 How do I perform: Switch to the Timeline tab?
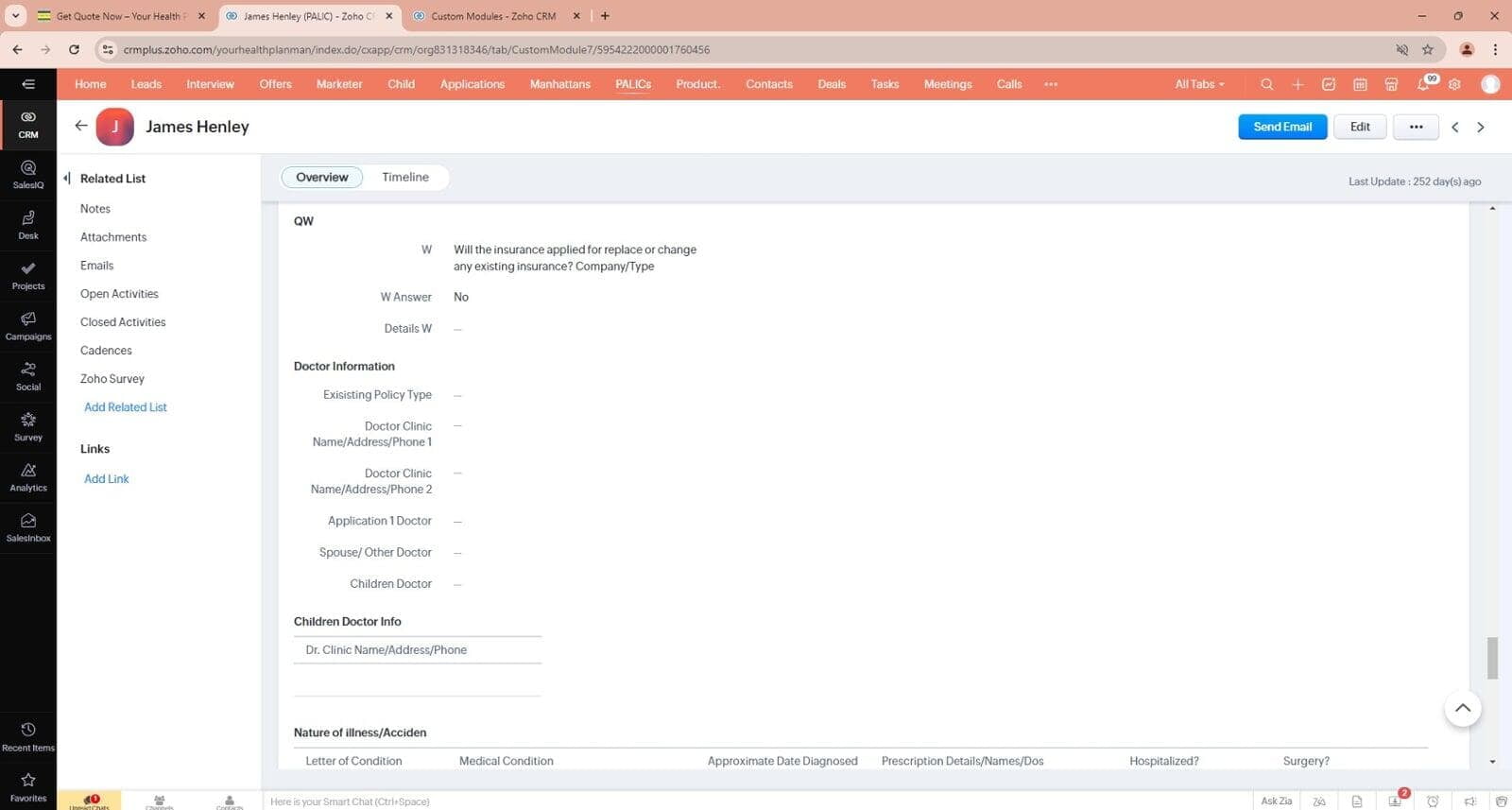404,177
